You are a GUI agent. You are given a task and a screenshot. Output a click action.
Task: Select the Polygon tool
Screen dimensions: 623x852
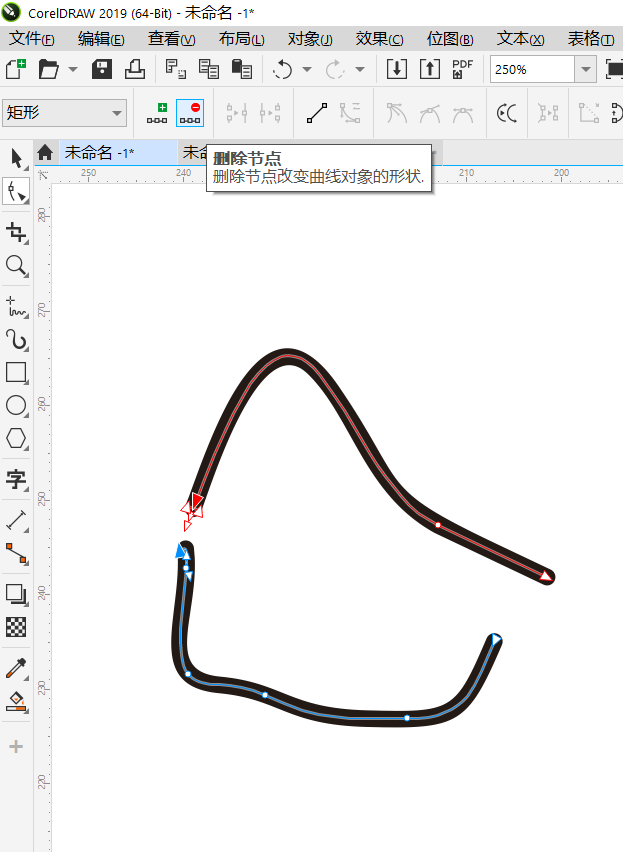click(16, 438)
